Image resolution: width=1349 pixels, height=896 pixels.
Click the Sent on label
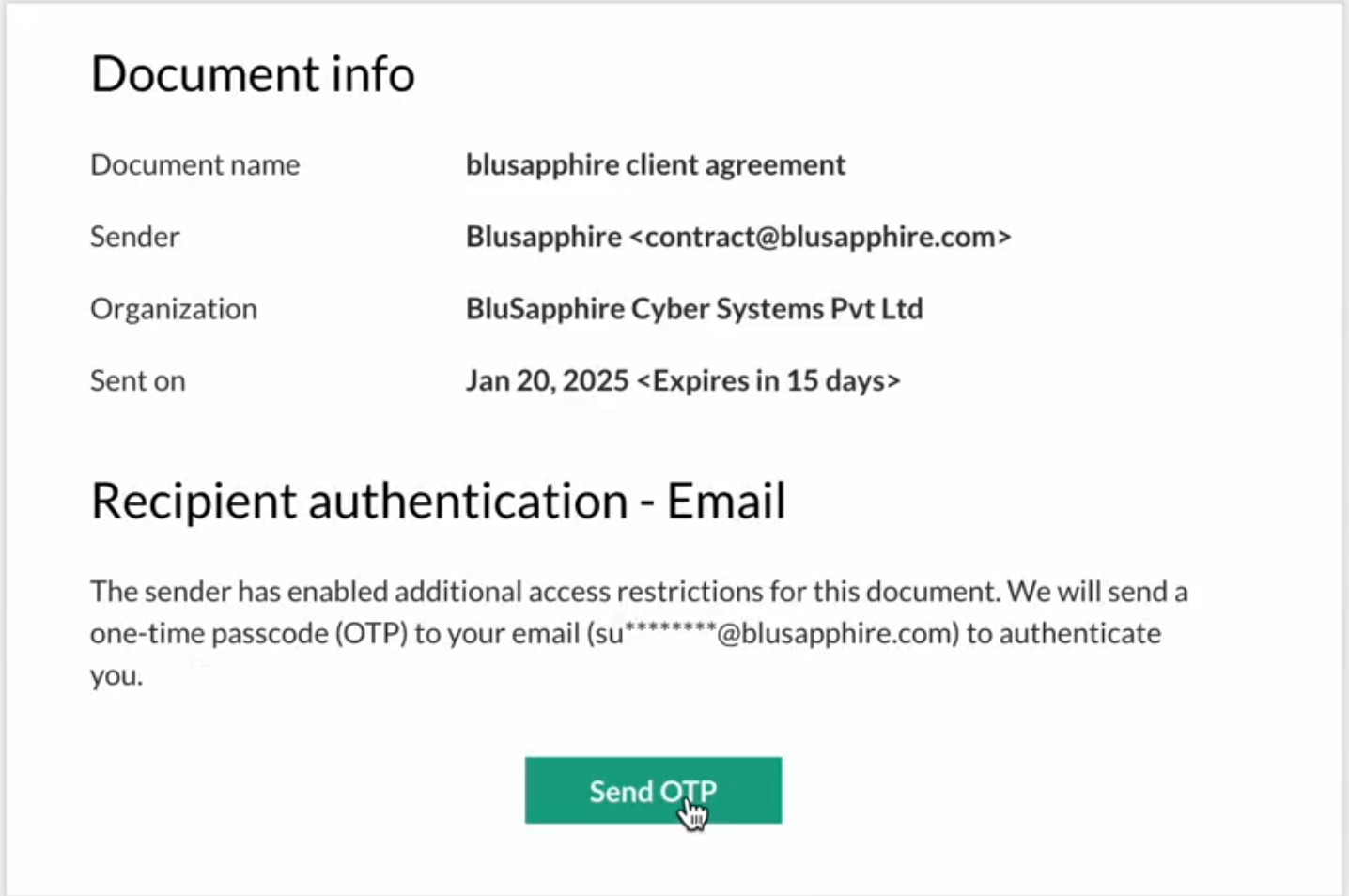137,381
